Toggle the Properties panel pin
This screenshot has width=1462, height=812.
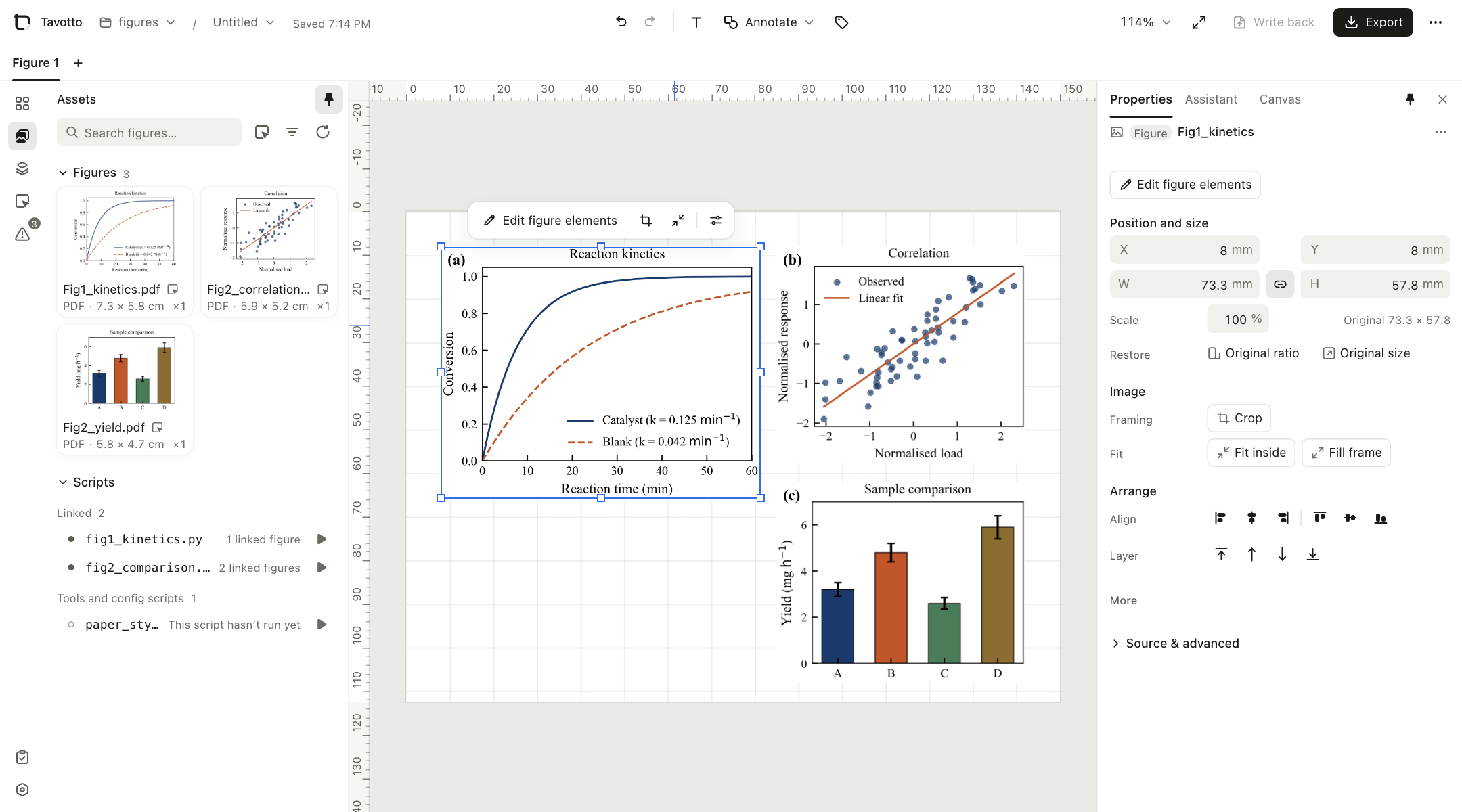[1411, 99]
